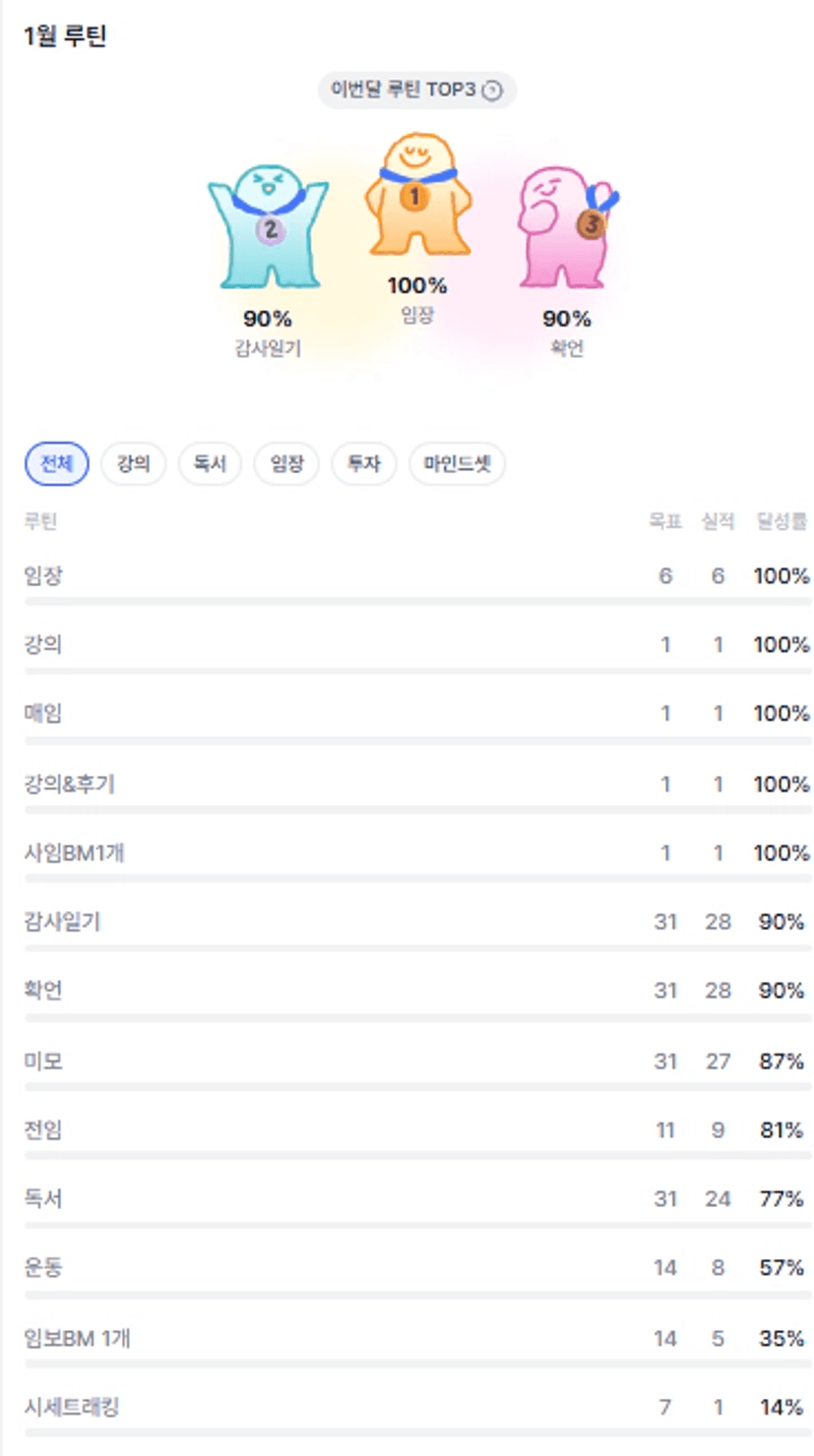814x1456 pixels.
Task: Click the 운동 routine progress bar
Action: point(417,1294)
